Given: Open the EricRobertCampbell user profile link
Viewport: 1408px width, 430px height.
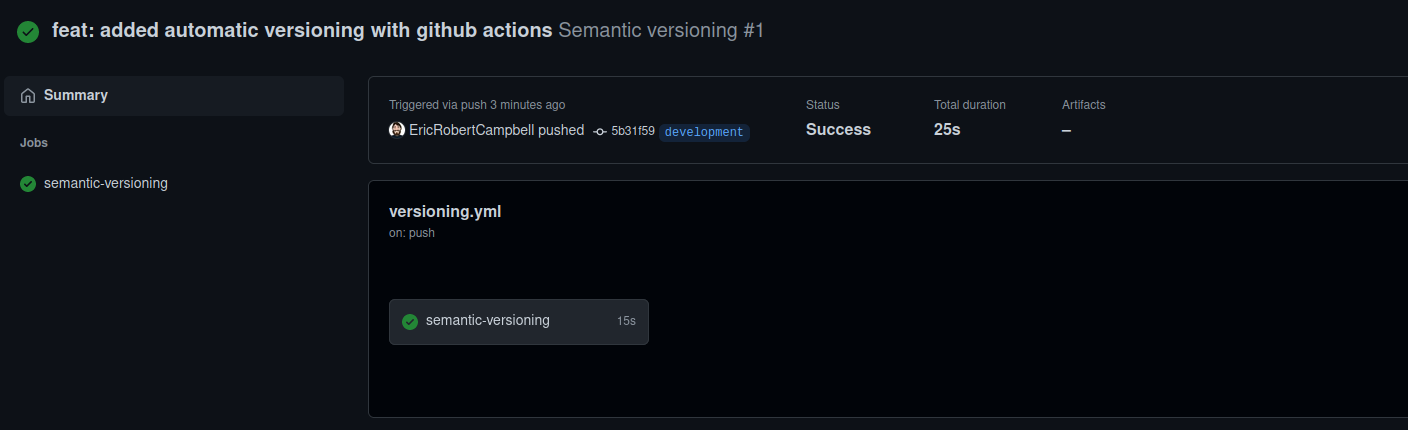Looking at the screenshot, I should 472,130.
